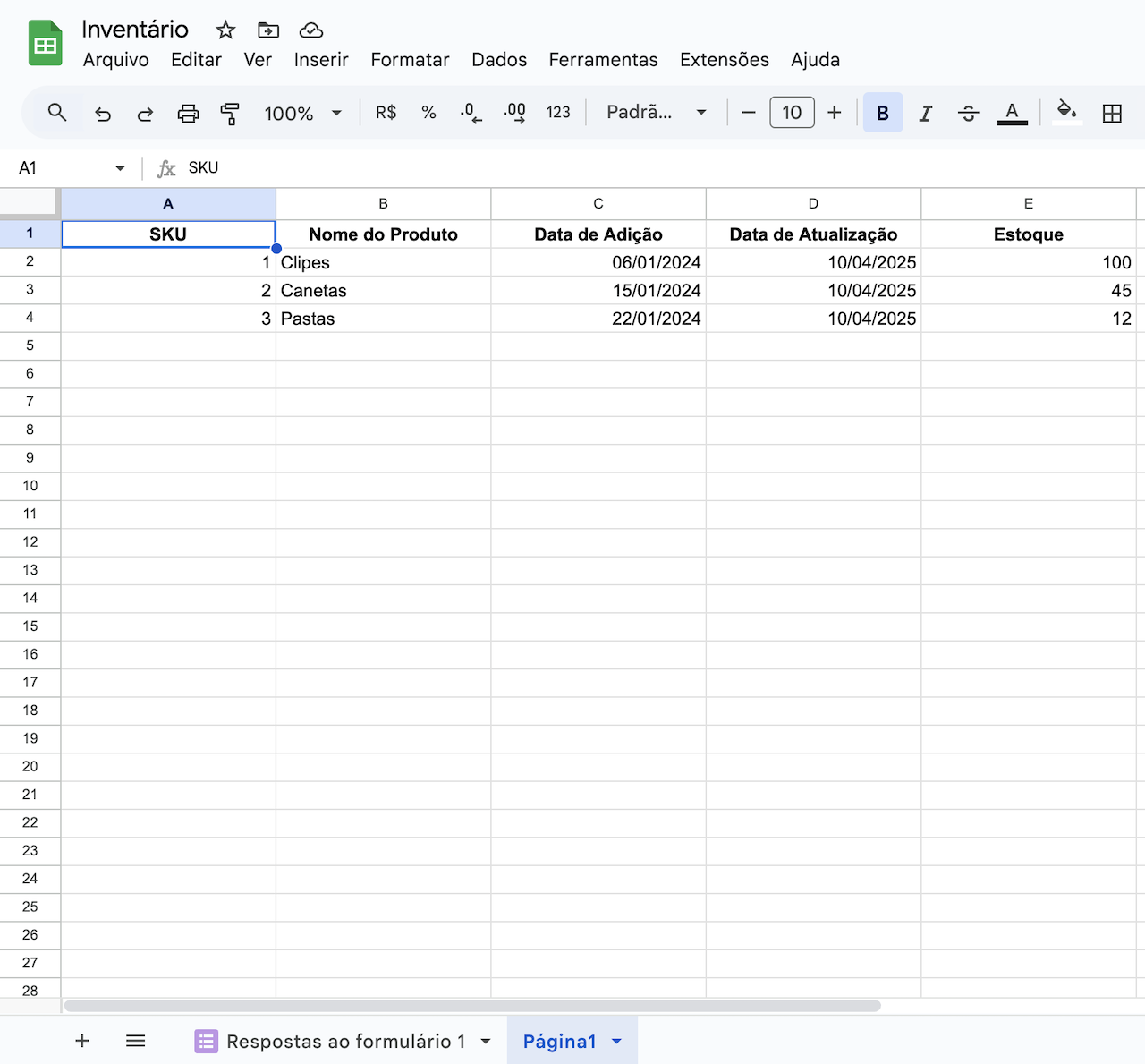Click the redo arrow icon
The width and height of the screenshot is (1145, 1064).
[x=145, y=114]
